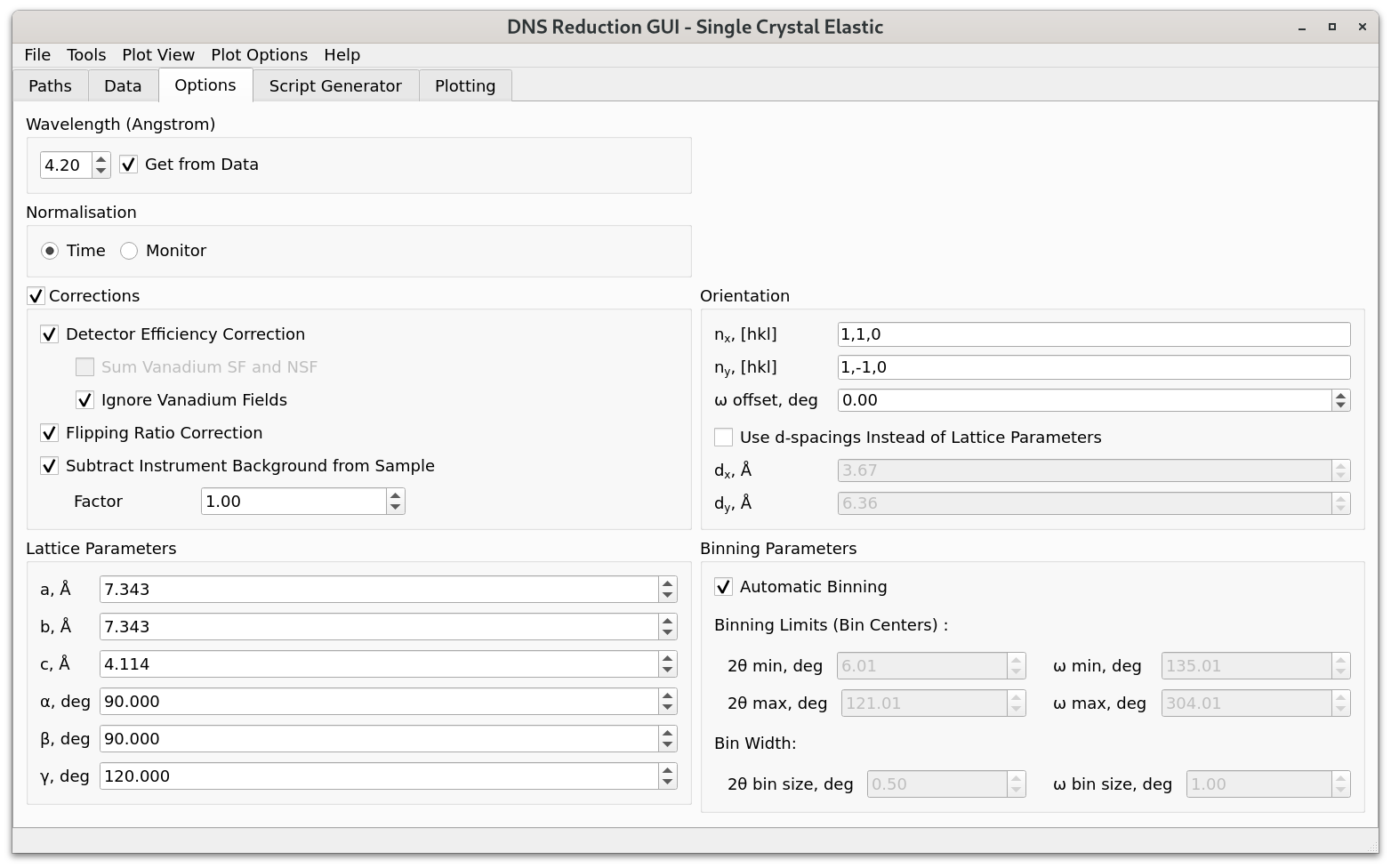1391x868 pixels.
Task: Enable d-spacings instead of lattice parameters
Action: [724, 438]
